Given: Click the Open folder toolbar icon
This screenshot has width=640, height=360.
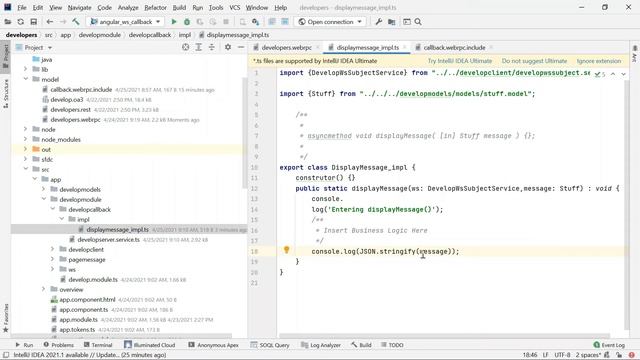Looking at the screenshot, I should click(x=8, y=22).
